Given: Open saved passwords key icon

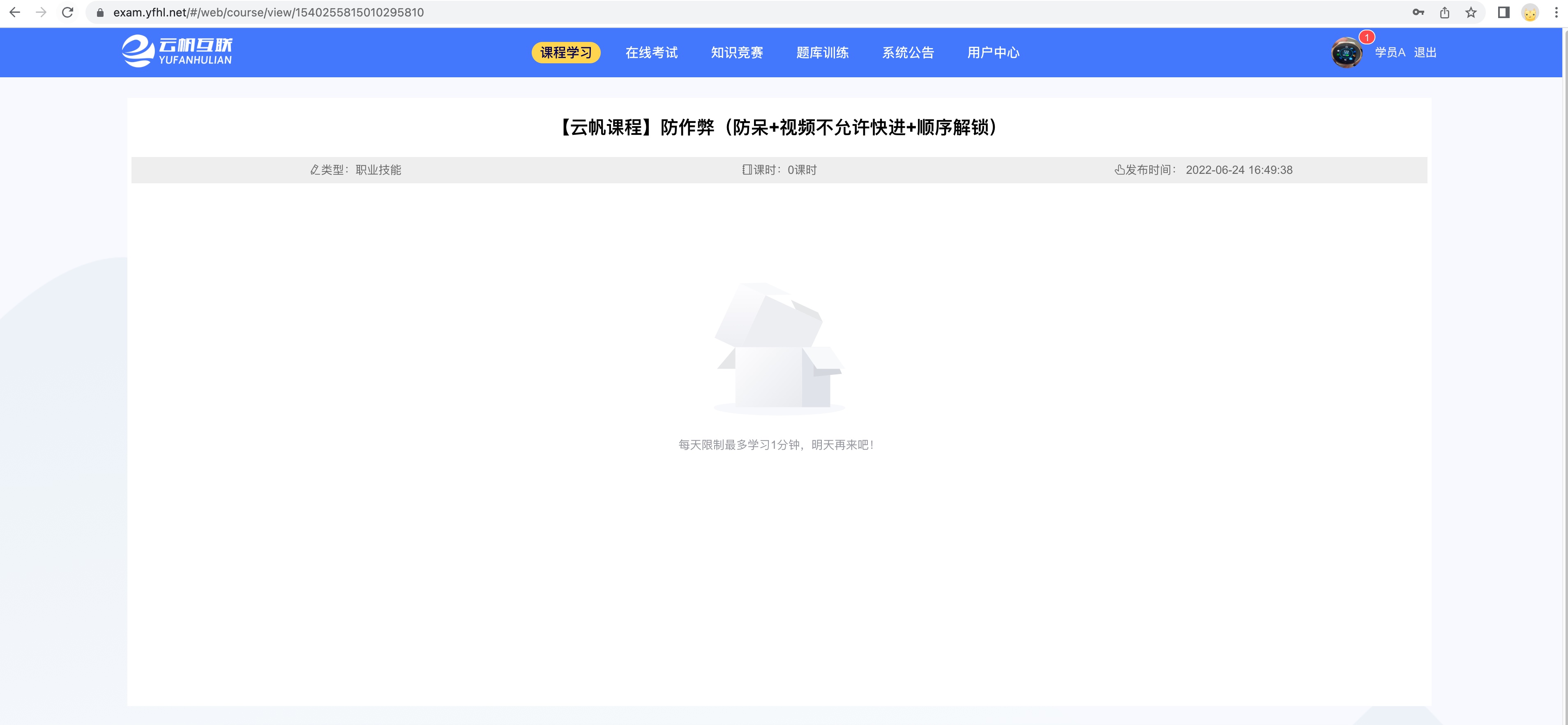Looking at the screenshot, I should tap(1418, 12).
